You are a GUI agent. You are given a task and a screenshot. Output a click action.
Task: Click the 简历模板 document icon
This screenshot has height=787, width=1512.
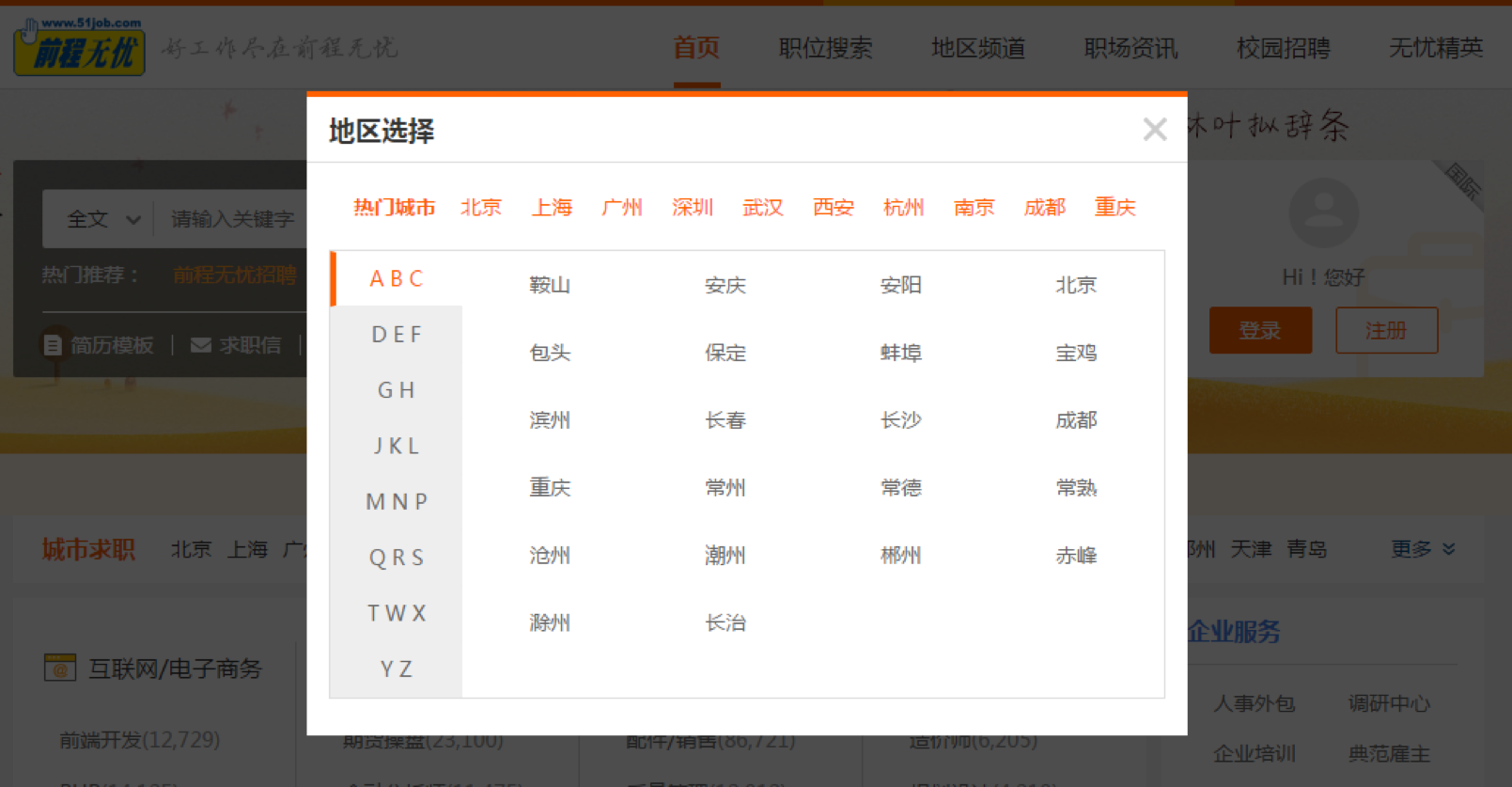pyautogui.click(x=53, y=345)
